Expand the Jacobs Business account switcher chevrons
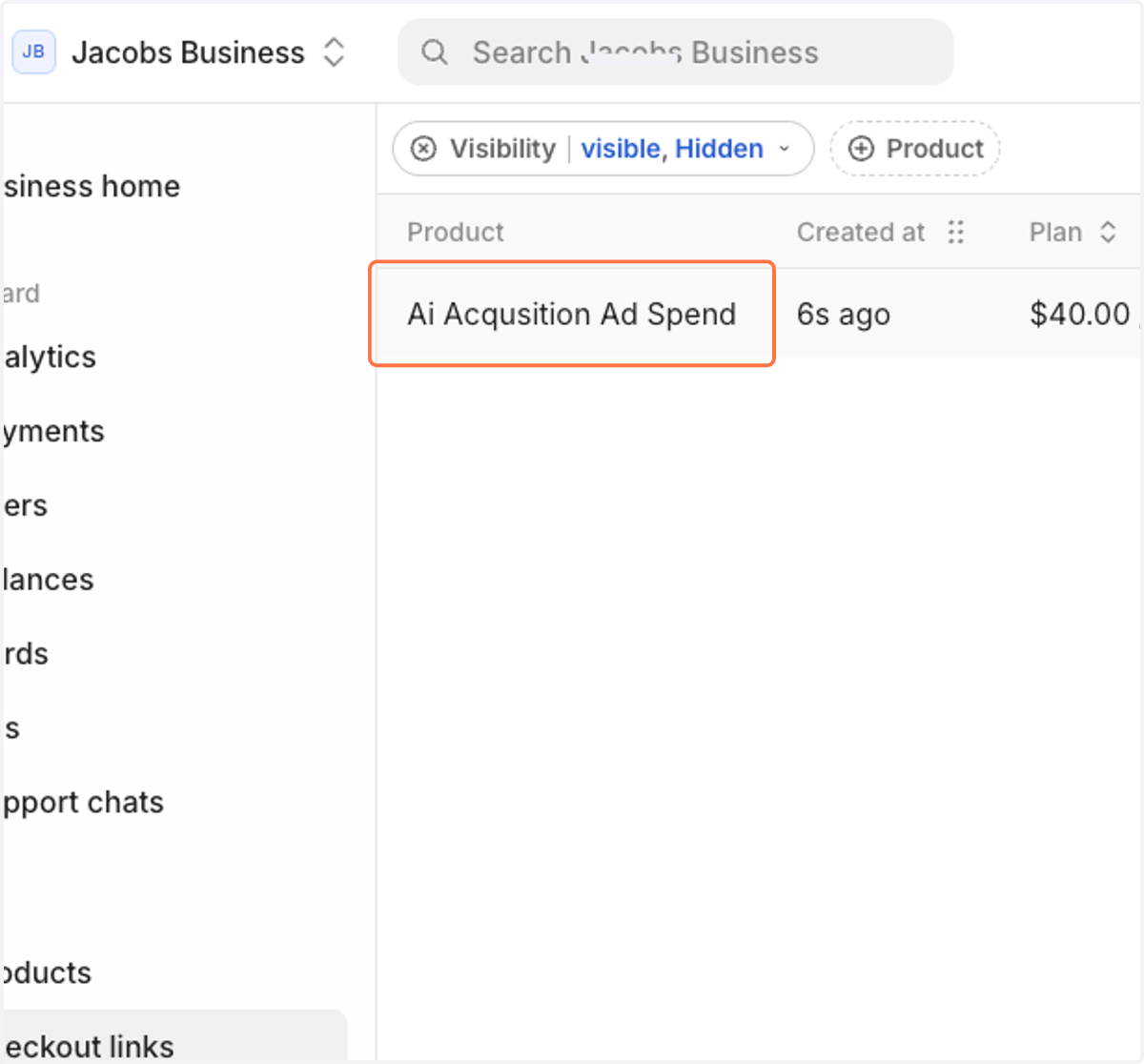The height and width of the screenshot is (1064, 1144). tap(334, 52)
